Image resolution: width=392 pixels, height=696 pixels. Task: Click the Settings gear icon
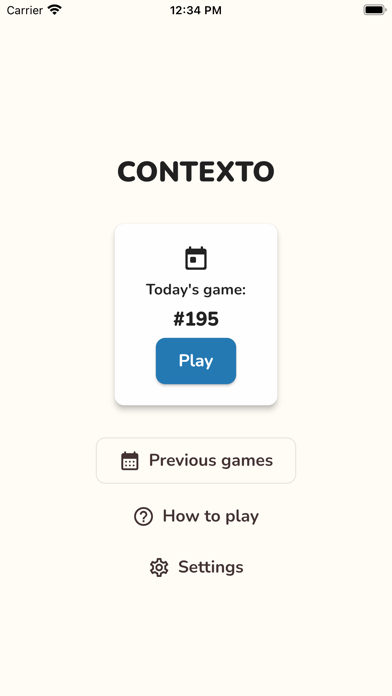[x=159, y=567]
